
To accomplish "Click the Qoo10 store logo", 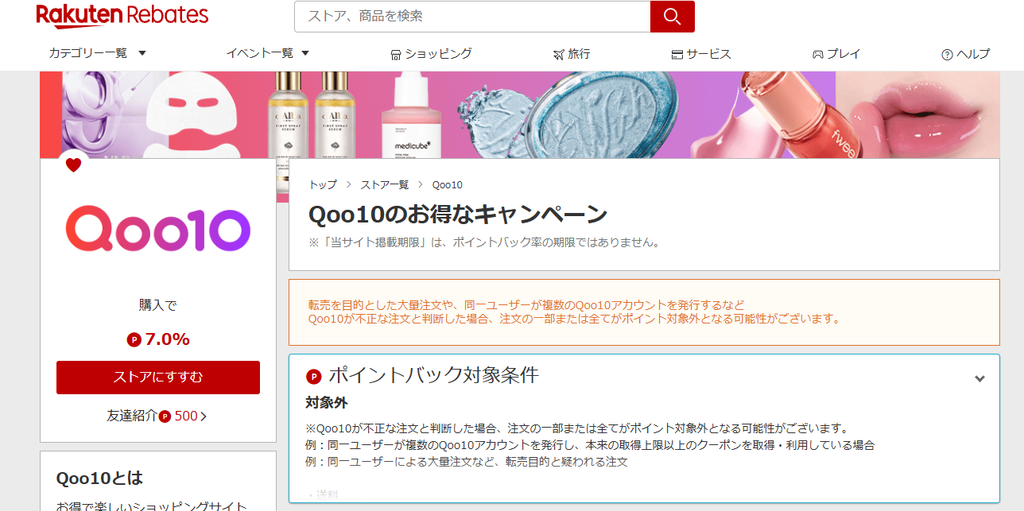I will pos(158,229).
